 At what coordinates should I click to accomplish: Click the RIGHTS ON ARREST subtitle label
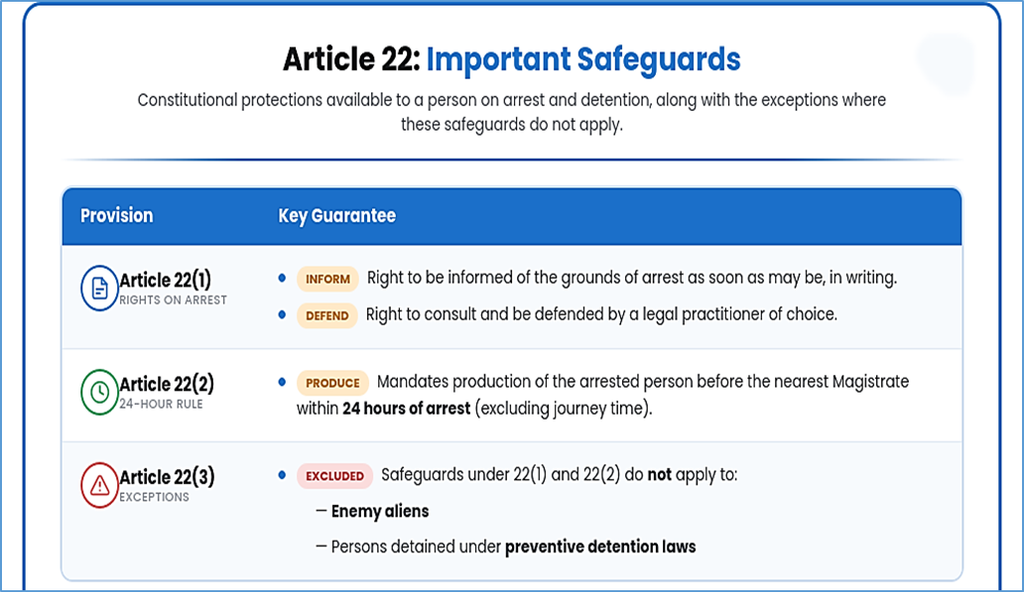click(x=173, y=300)
